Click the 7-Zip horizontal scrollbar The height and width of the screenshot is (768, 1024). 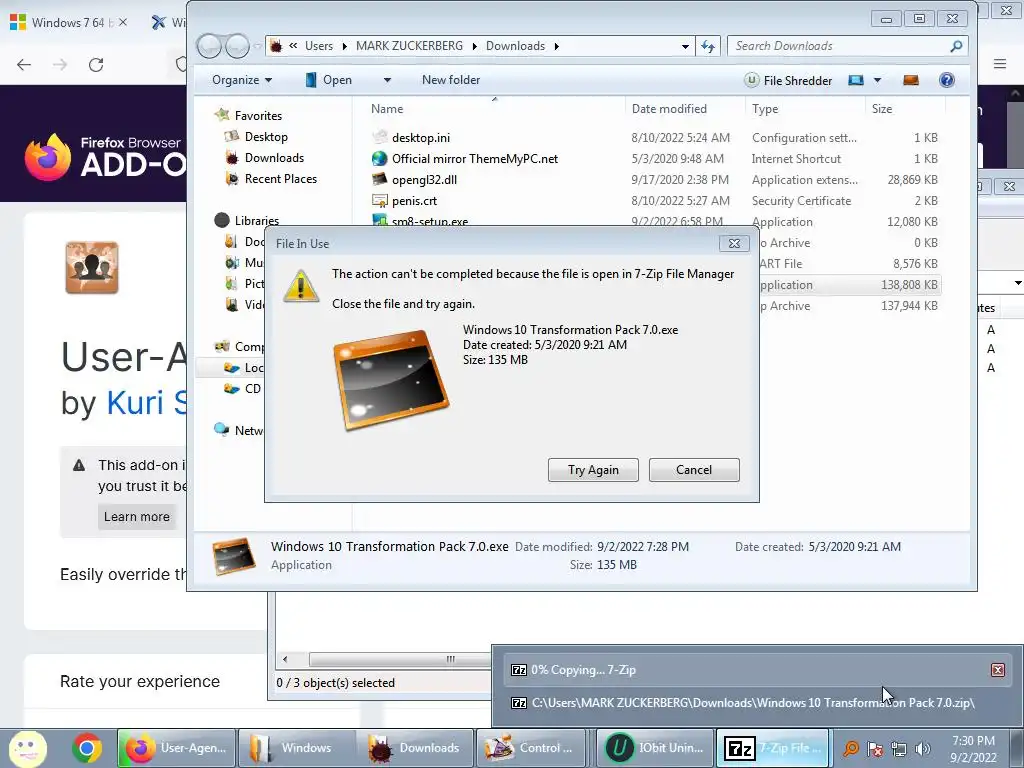tap(398, 659)
